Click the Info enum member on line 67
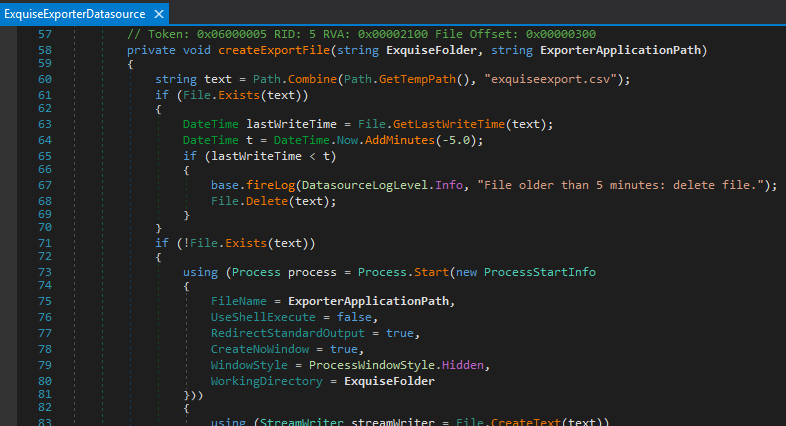Viewport: 786px width, 426px height. coord(449,185)
